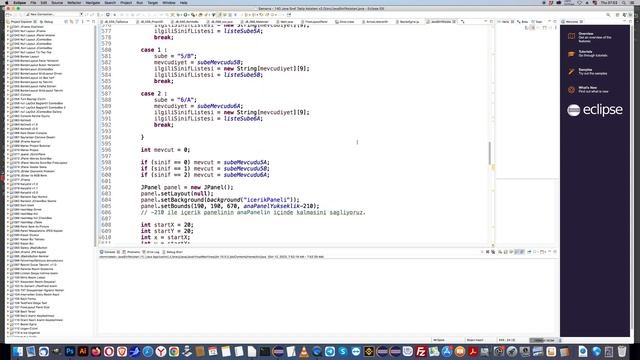
Task: Click the yellow overview ruler marker
Action: coord(493,167)
